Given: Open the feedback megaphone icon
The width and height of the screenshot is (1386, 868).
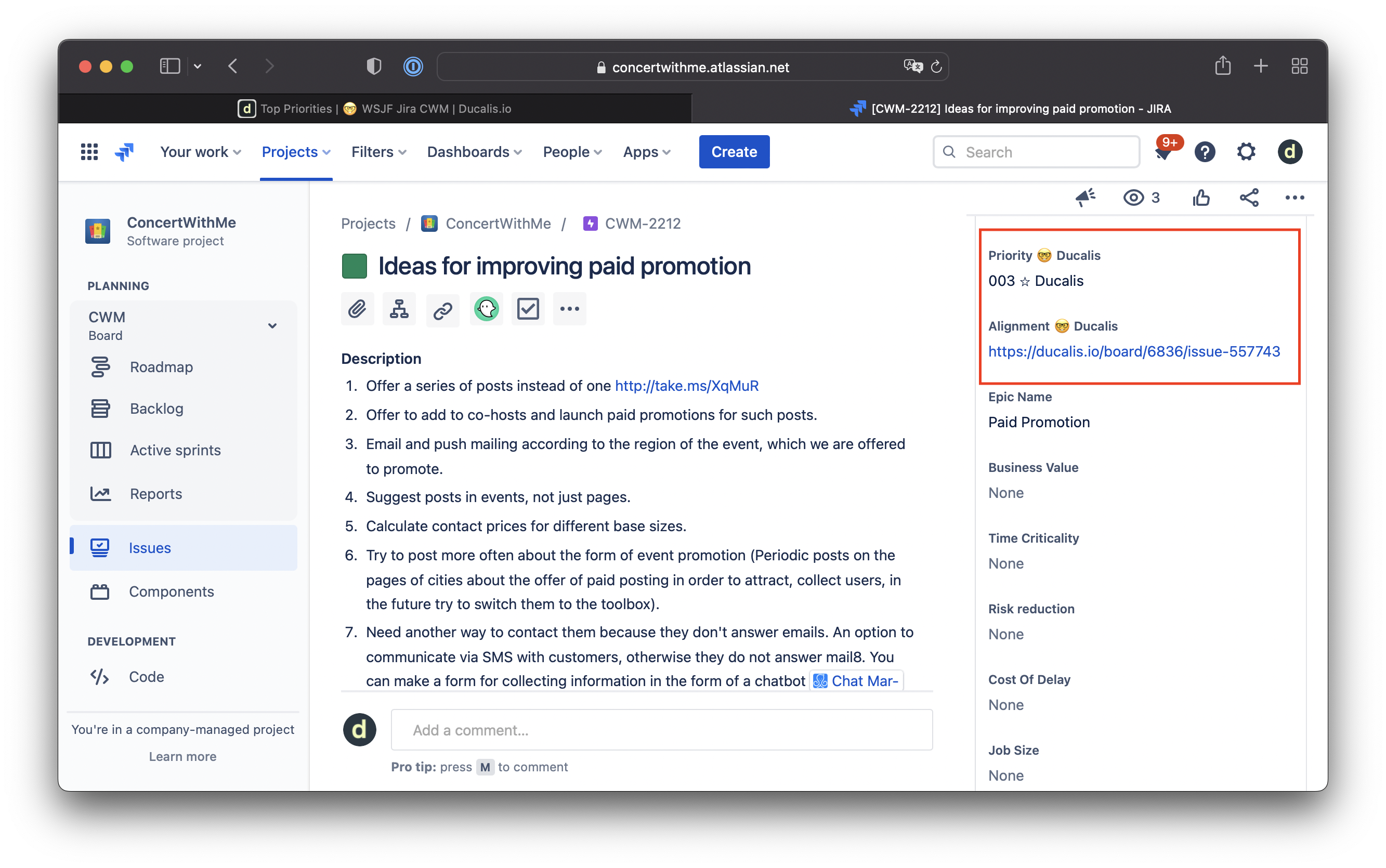Looking at the screenshot, I should (1084, 198).
